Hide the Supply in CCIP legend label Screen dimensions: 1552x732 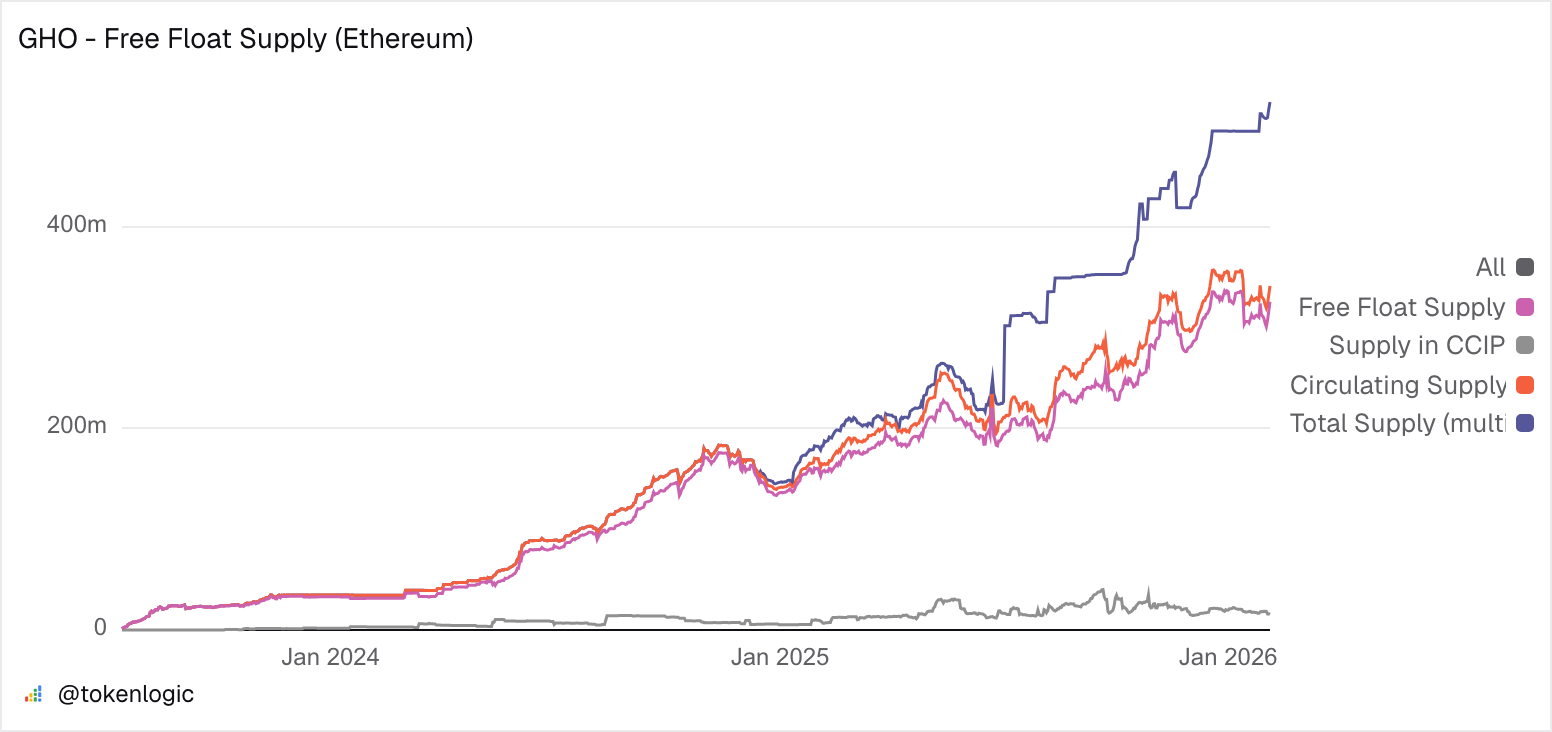(x=1416, y=346)
